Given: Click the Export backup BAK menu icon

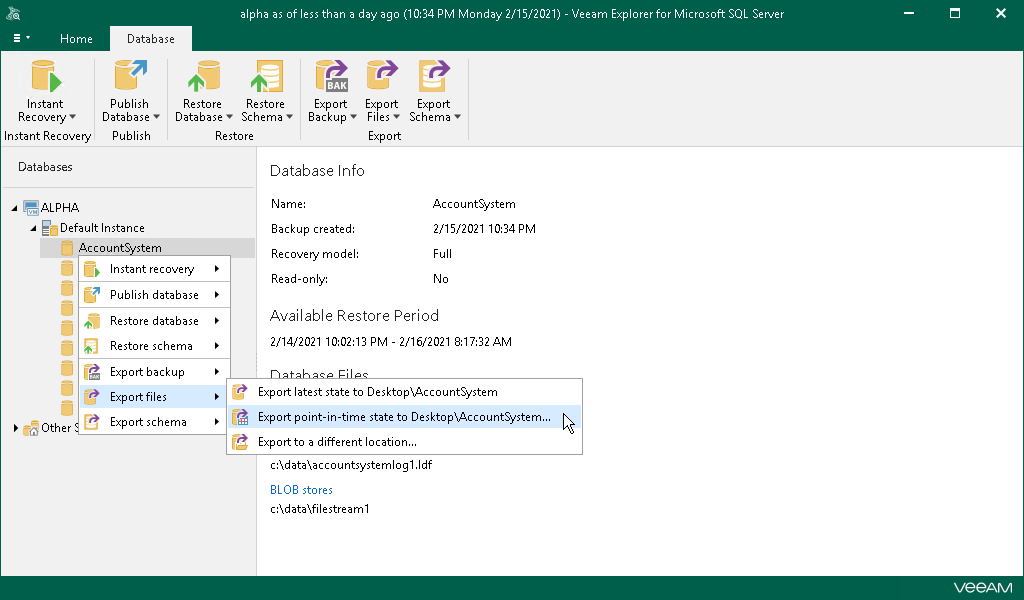Looking at the screenshot, I should [92, 372].
